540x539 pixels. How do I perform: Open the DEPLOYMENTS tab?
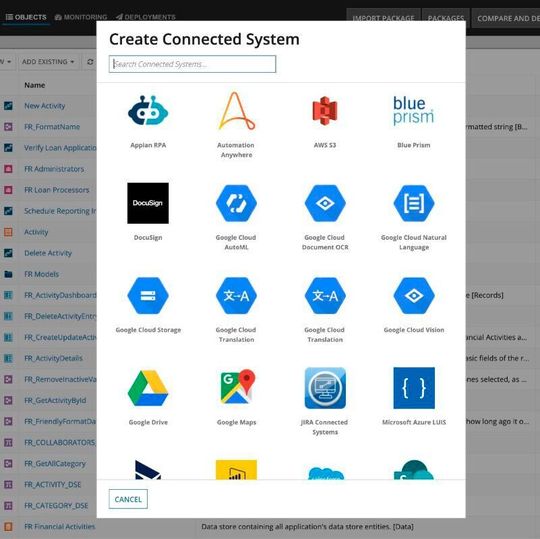coord(146,17)
